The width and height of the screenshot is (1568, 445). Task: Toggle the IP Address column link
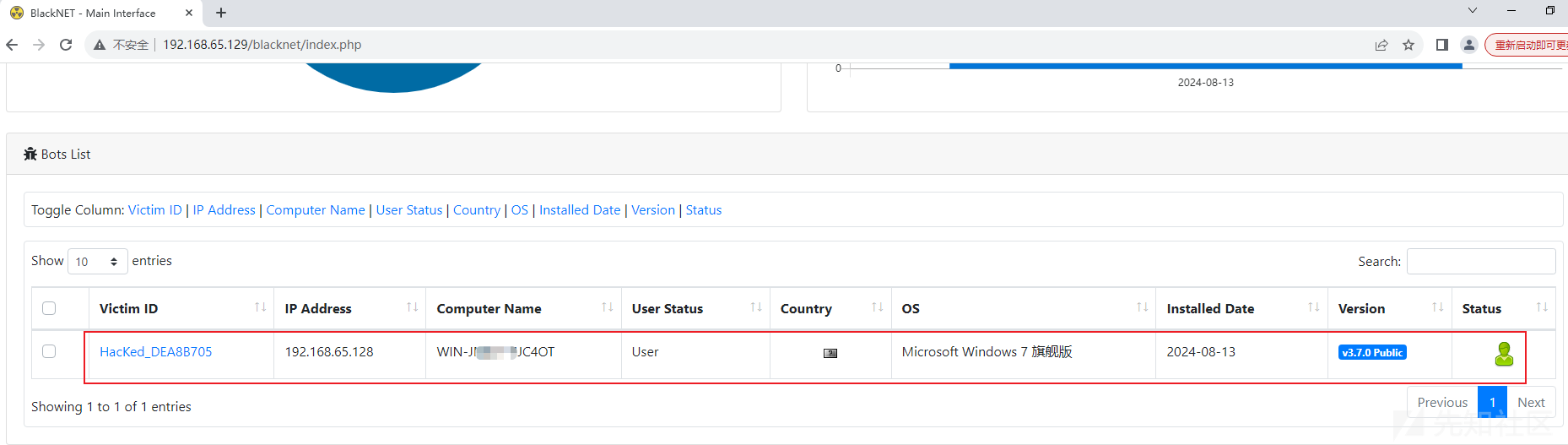(224, 209)
